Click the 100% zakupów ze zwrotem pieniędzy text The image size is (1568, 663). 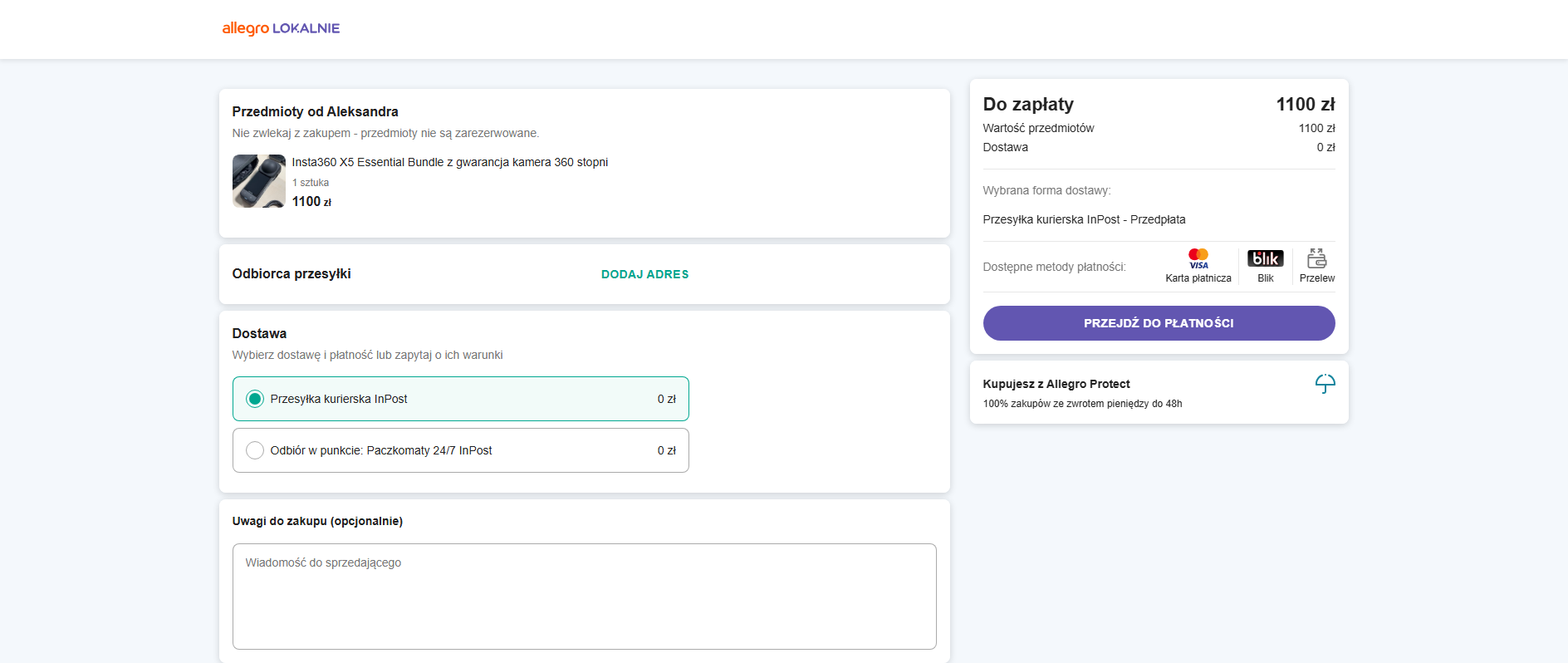click(x=1082, y=404)
